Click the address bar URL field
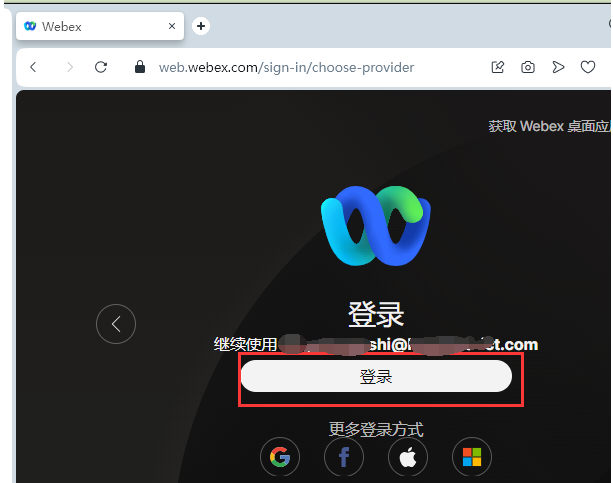The image size is (613, 483). tap(286, 68)
